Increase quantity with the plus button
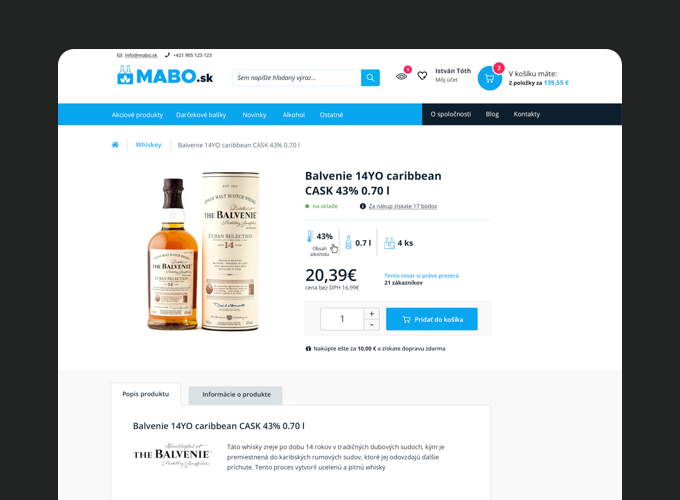Image resolution: width=680 pixels, height=500 pixels. tap(372, 314)
